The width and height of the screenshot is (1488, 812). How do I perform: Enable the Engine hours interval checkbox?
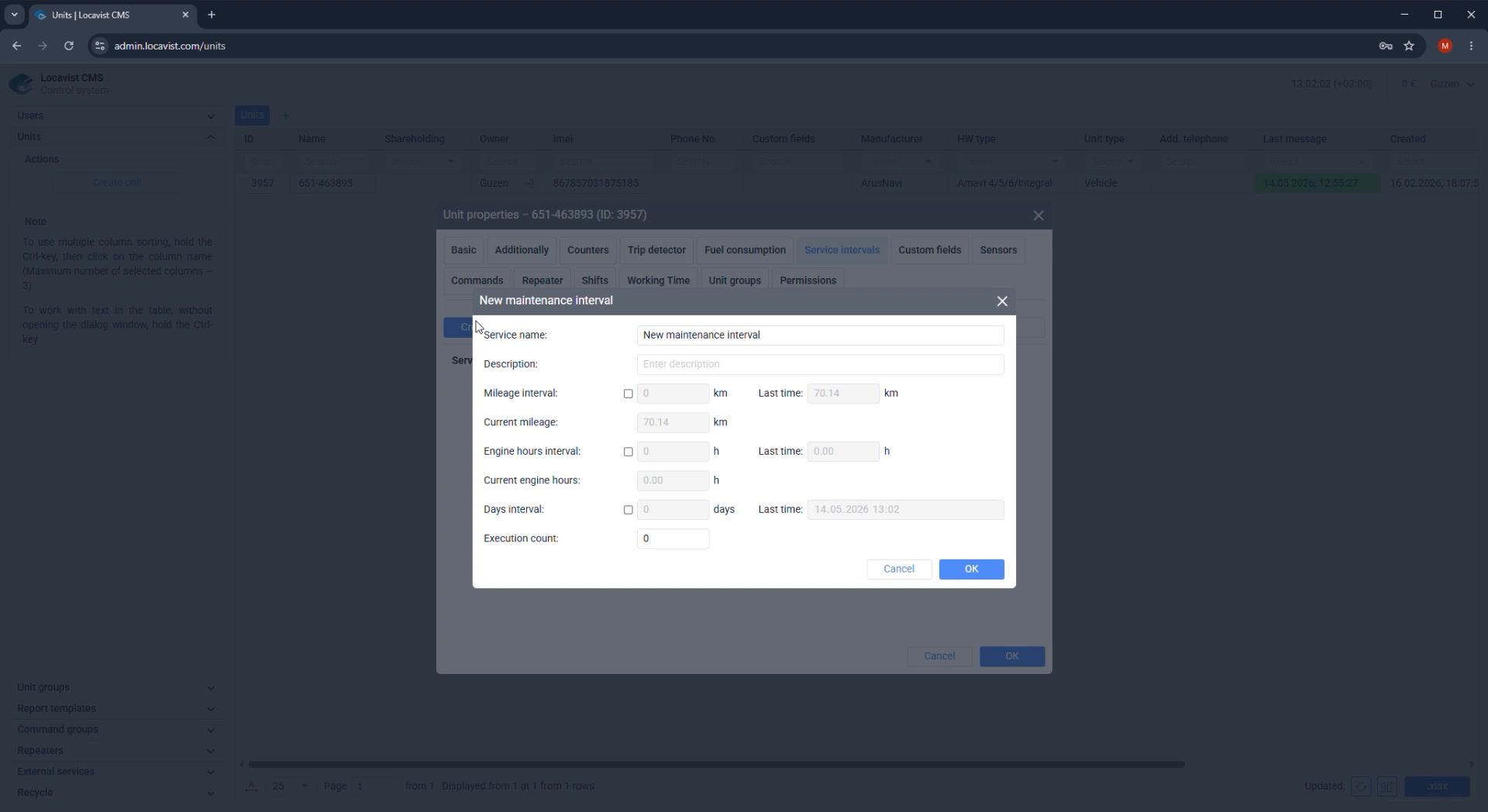click(628, 452)
